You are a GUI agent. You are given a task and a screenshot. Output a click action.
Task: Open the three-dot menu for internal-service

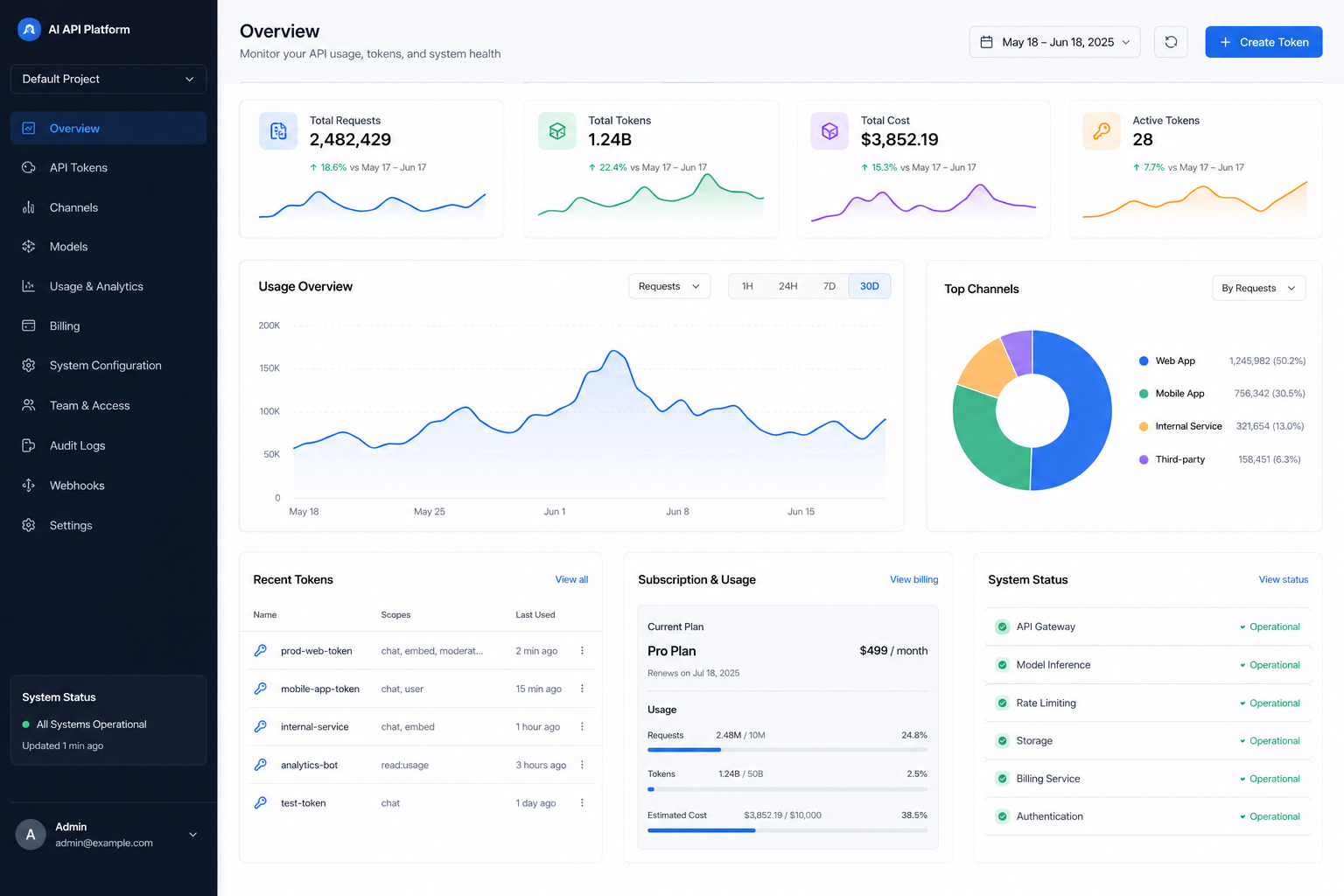tap(582, 726)
